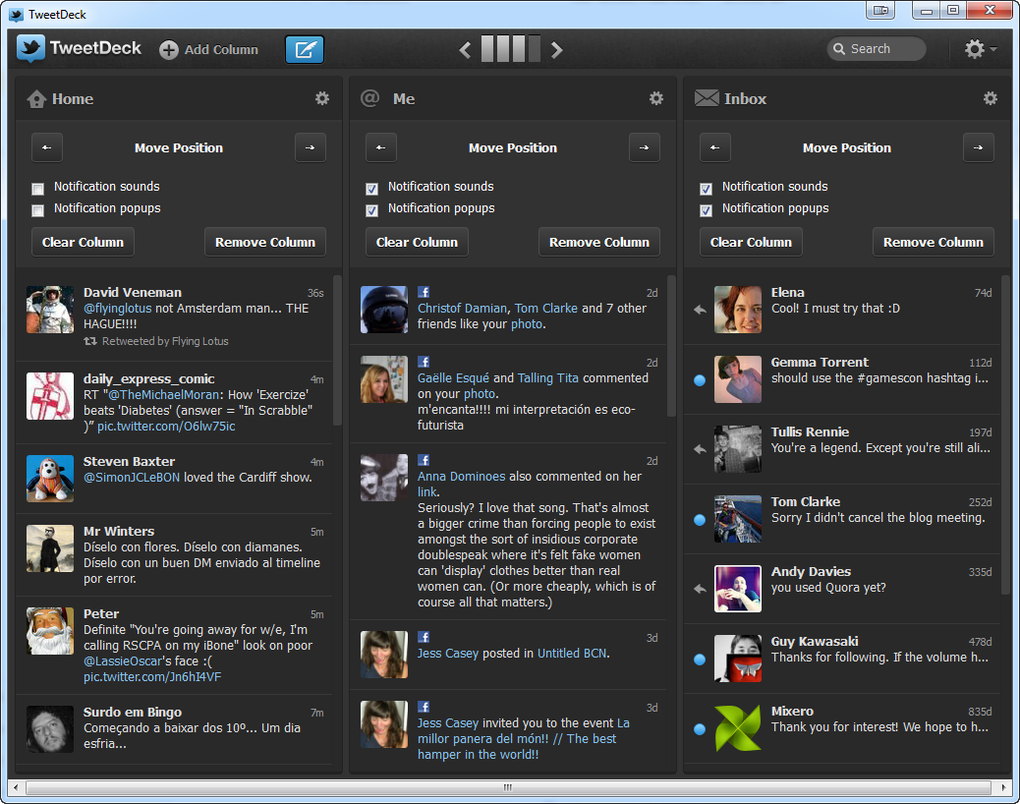Click the TweetDeck bird logo

tap(31, 49)
